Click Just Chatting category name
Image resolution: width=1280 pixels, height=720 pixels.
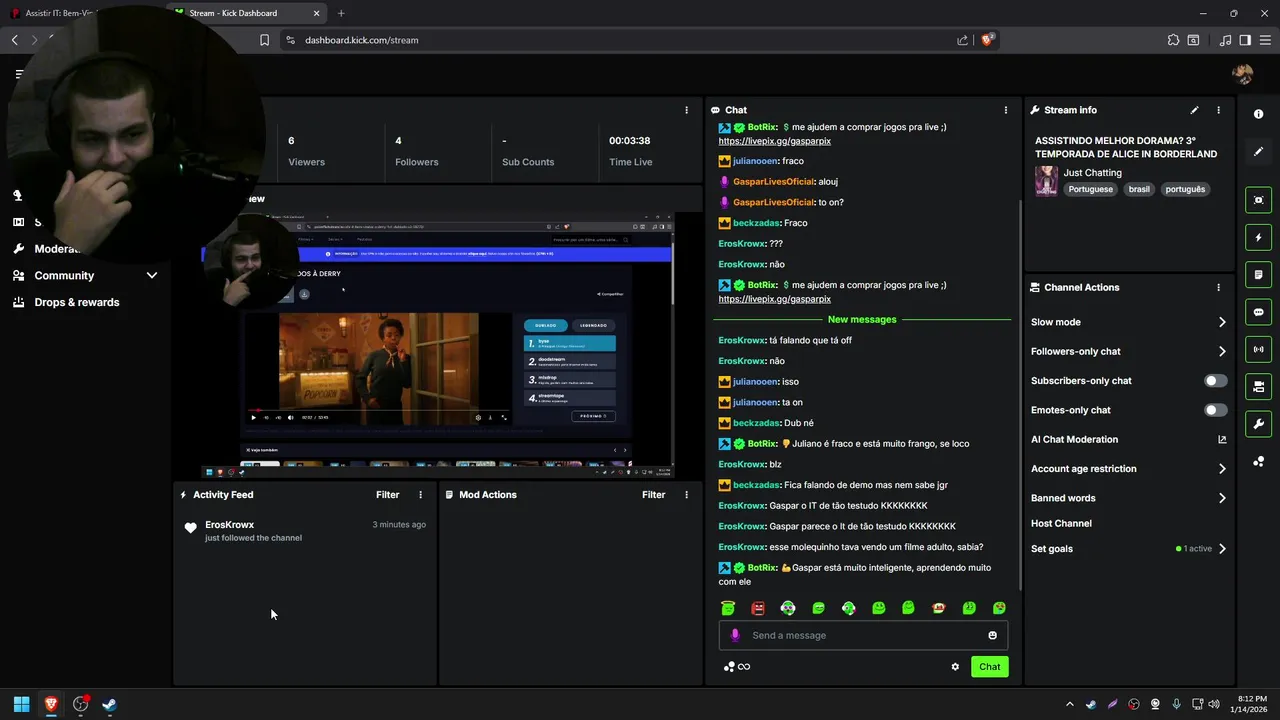pyautogui.click(x=1092, y=173)
